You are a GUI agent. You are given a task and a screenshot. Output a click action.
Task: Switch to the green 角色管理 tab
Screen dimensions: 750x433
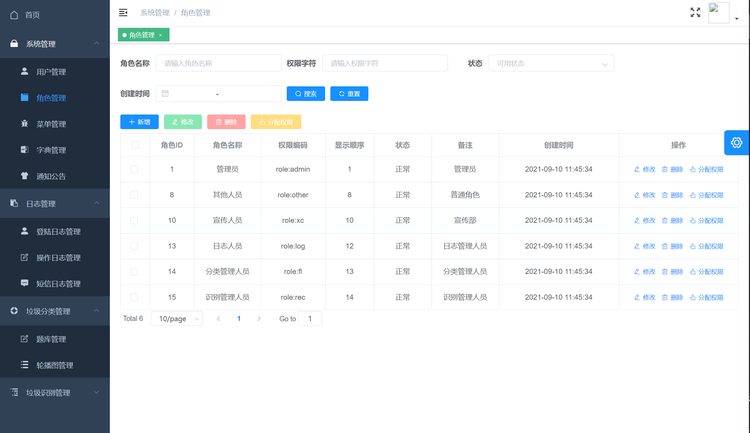142,35
